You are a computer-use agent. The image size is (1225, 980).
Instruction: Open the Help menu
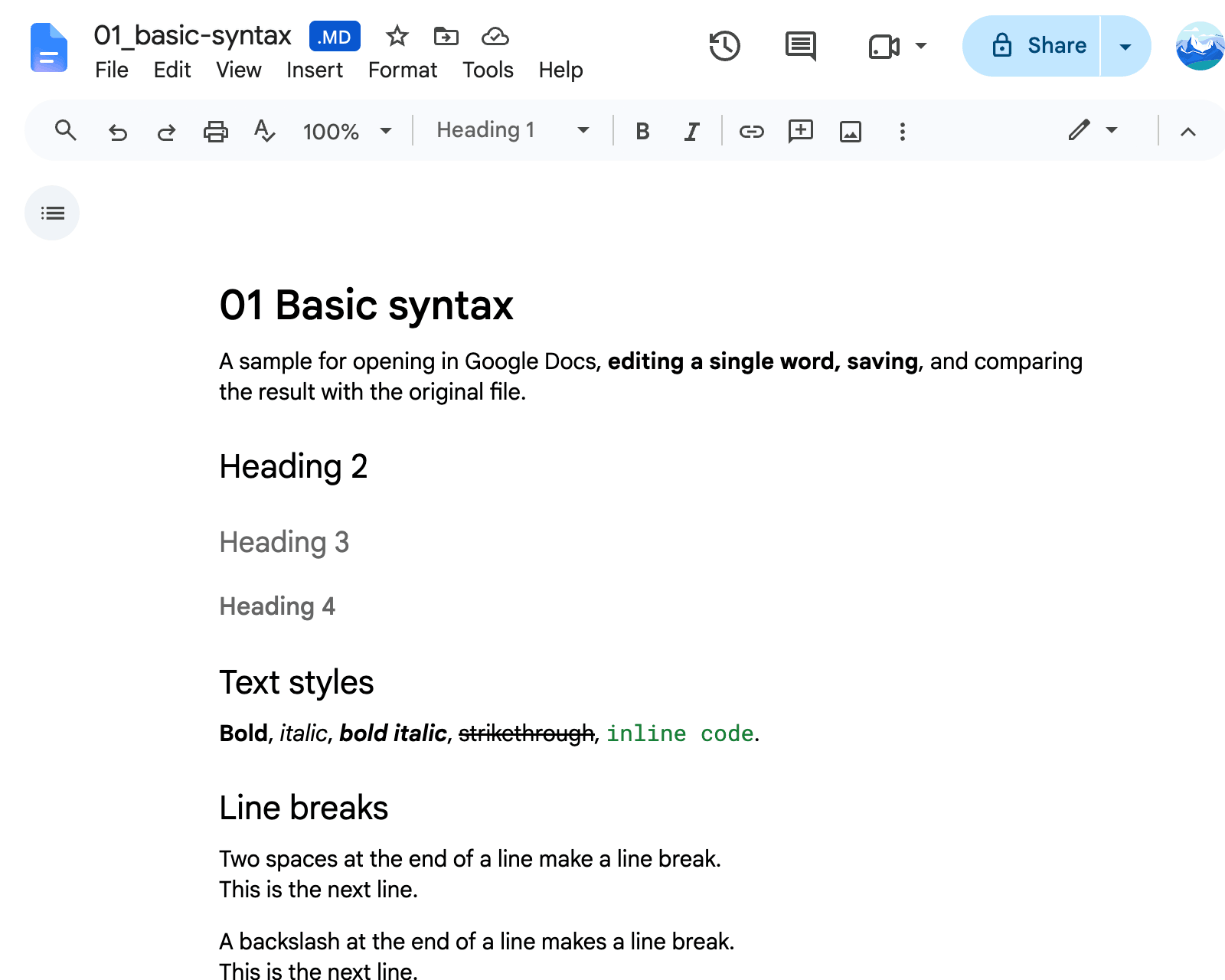561,70
